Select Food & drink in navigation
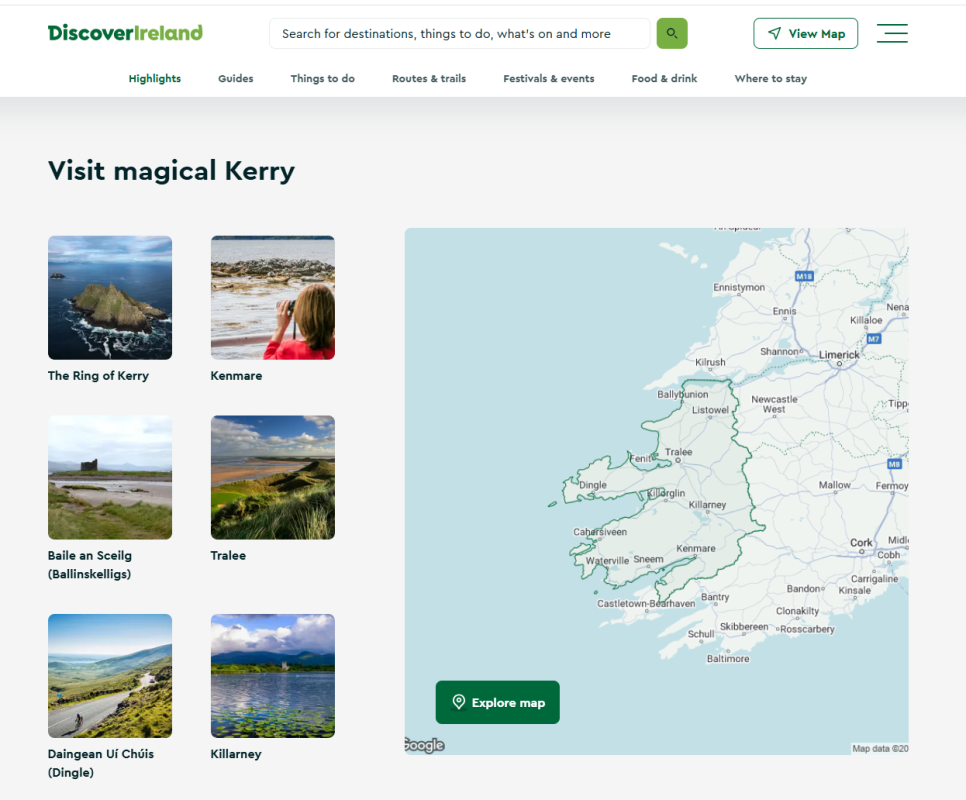966x800 pixels. pyautogui.click(x=664, y=78)
